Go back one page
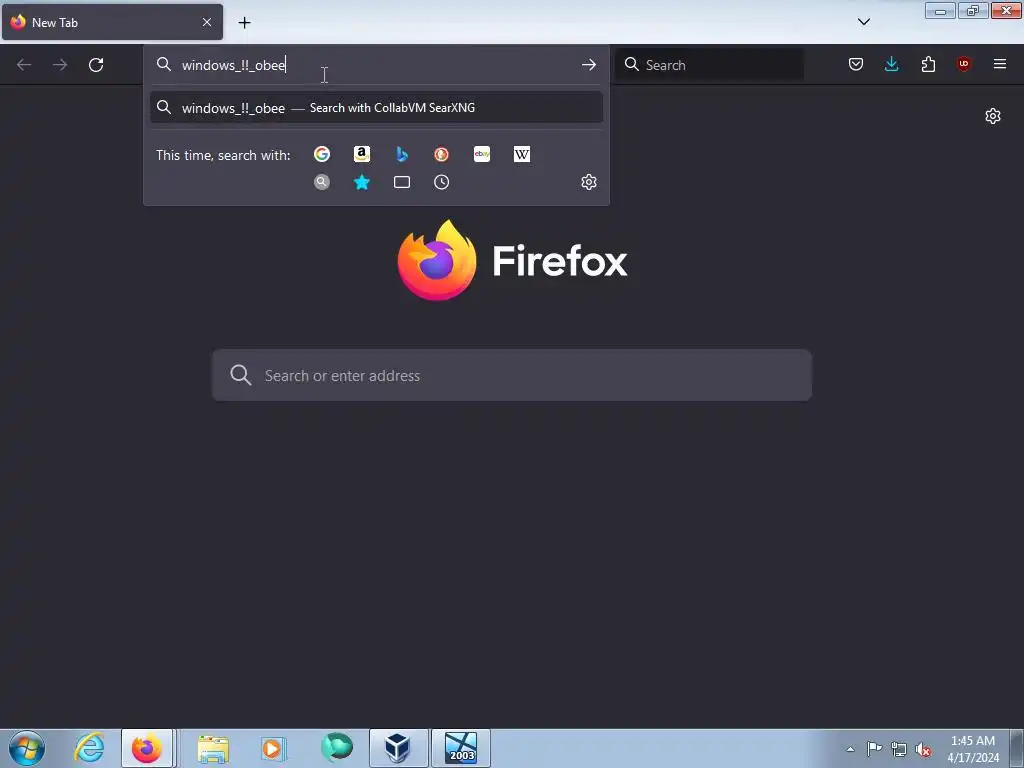 24,65
